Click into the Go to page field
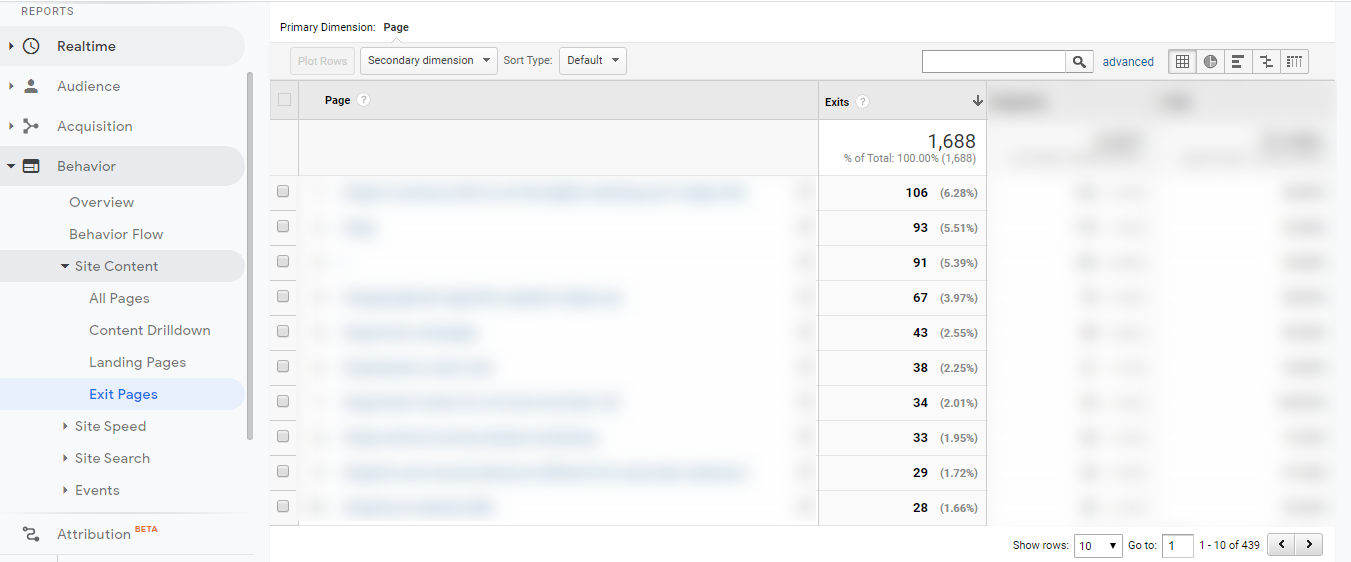 [x=1178, y=545]
